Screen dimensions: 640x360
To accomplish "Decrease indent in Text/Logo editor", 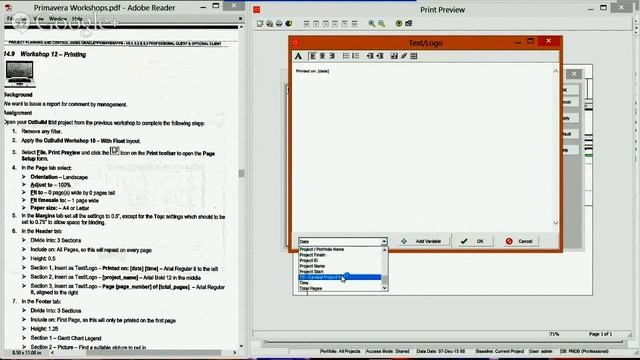I will pos(370,56).
